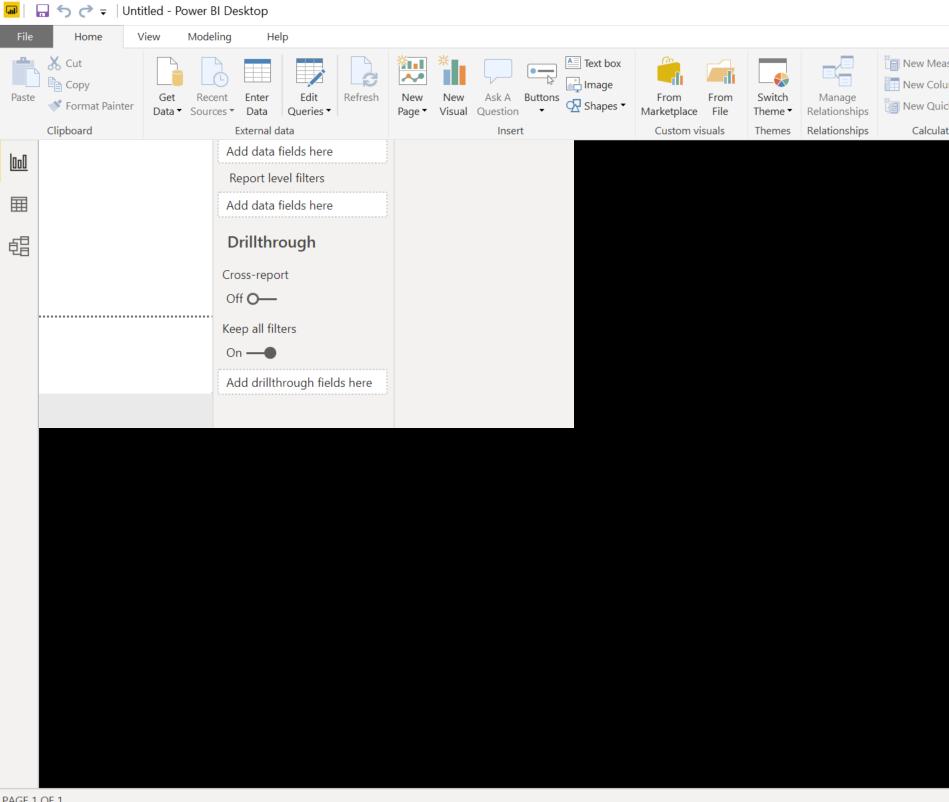Click the Enter Data icon
The image size is (949, 802).
coord(257,84)
